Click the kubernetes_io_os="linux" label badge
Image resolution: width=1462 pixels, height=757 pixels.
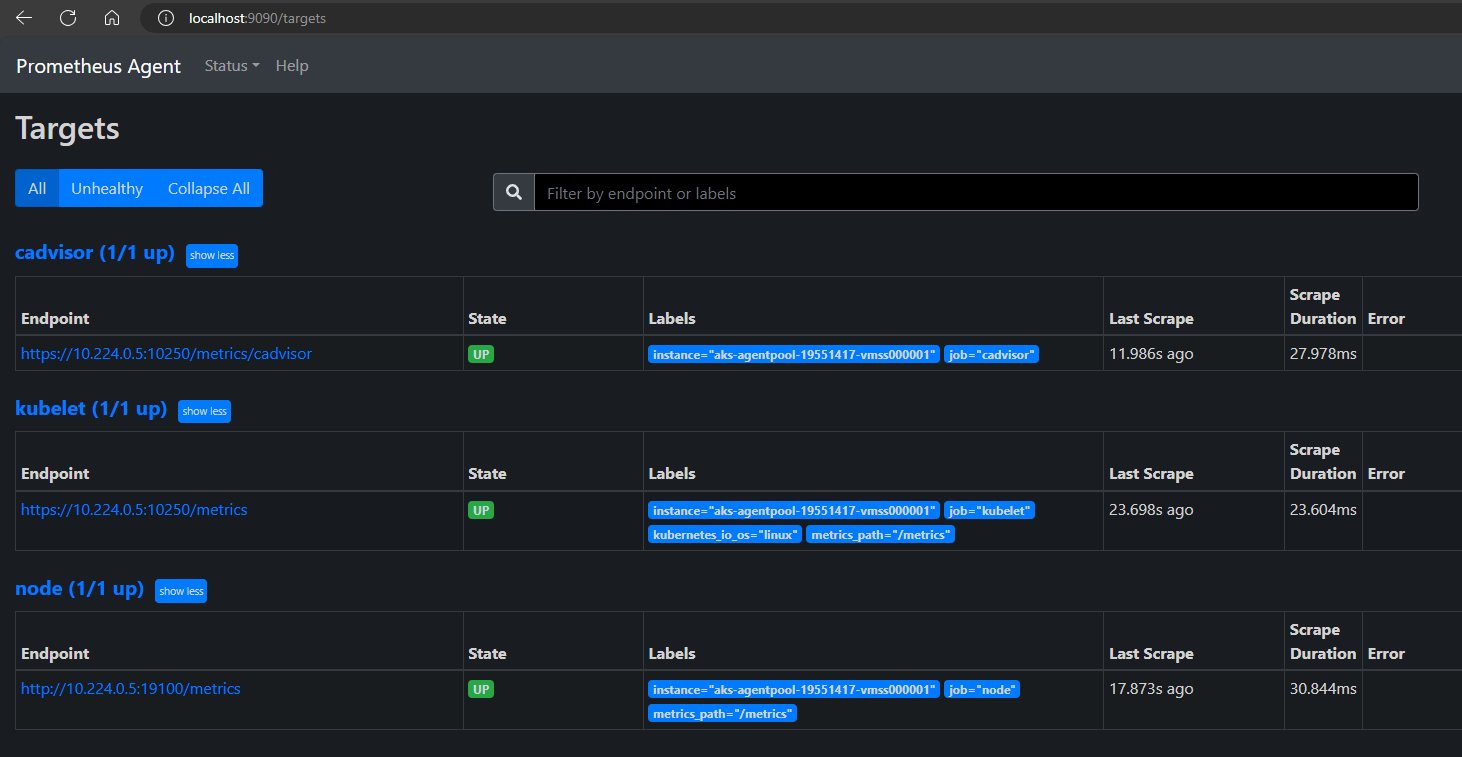point(725,534)
